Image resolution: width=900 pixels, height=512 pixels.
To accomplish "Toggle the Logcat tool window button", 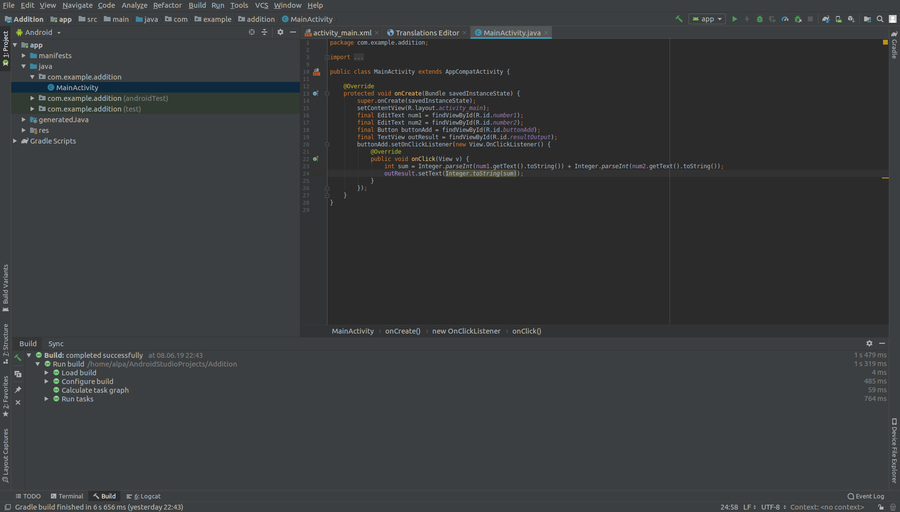I will [x=143, y=496].
